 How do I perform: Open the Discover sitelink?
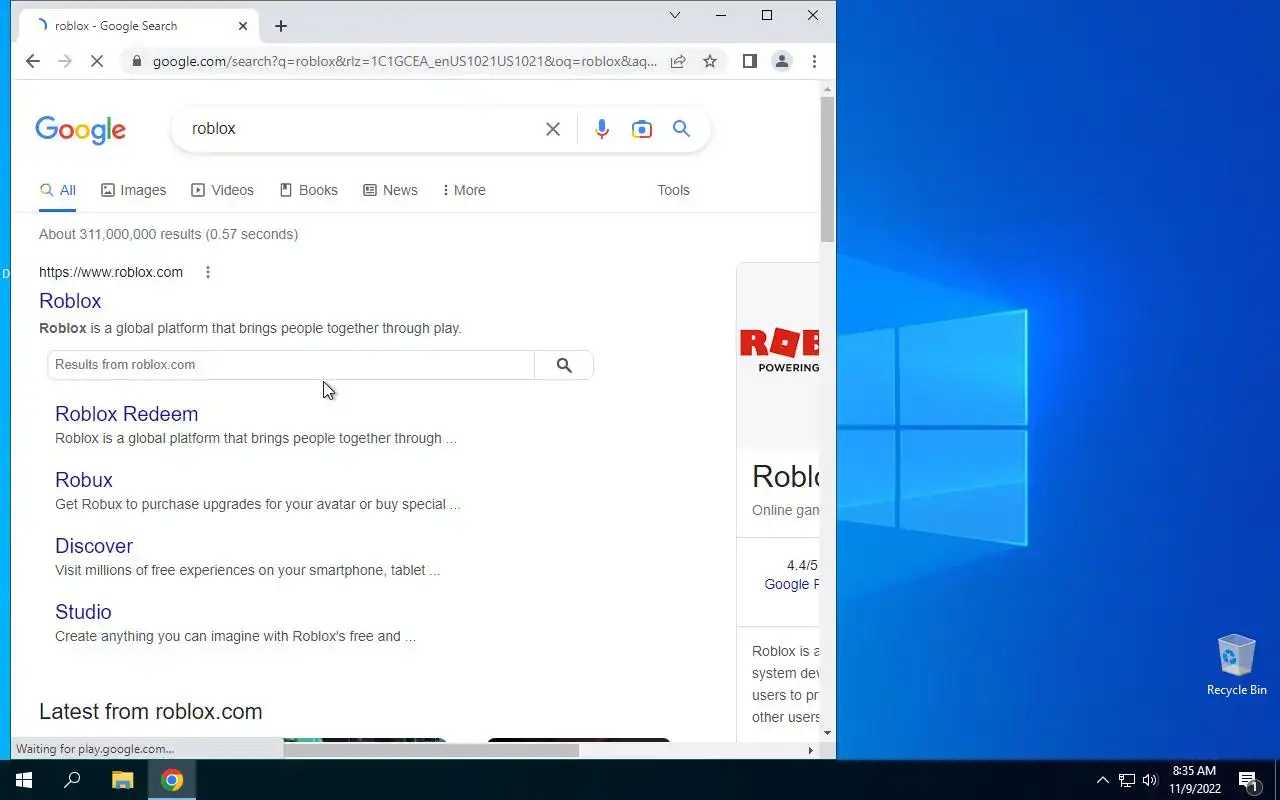click(x=94, y=546)
